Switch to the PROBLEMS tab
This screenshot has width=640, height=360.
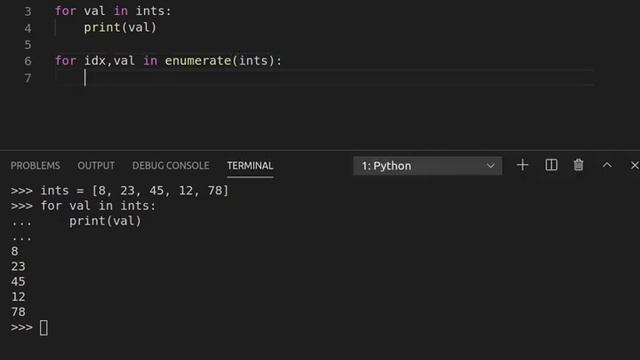pyautogui.click(x=35, y=166)
